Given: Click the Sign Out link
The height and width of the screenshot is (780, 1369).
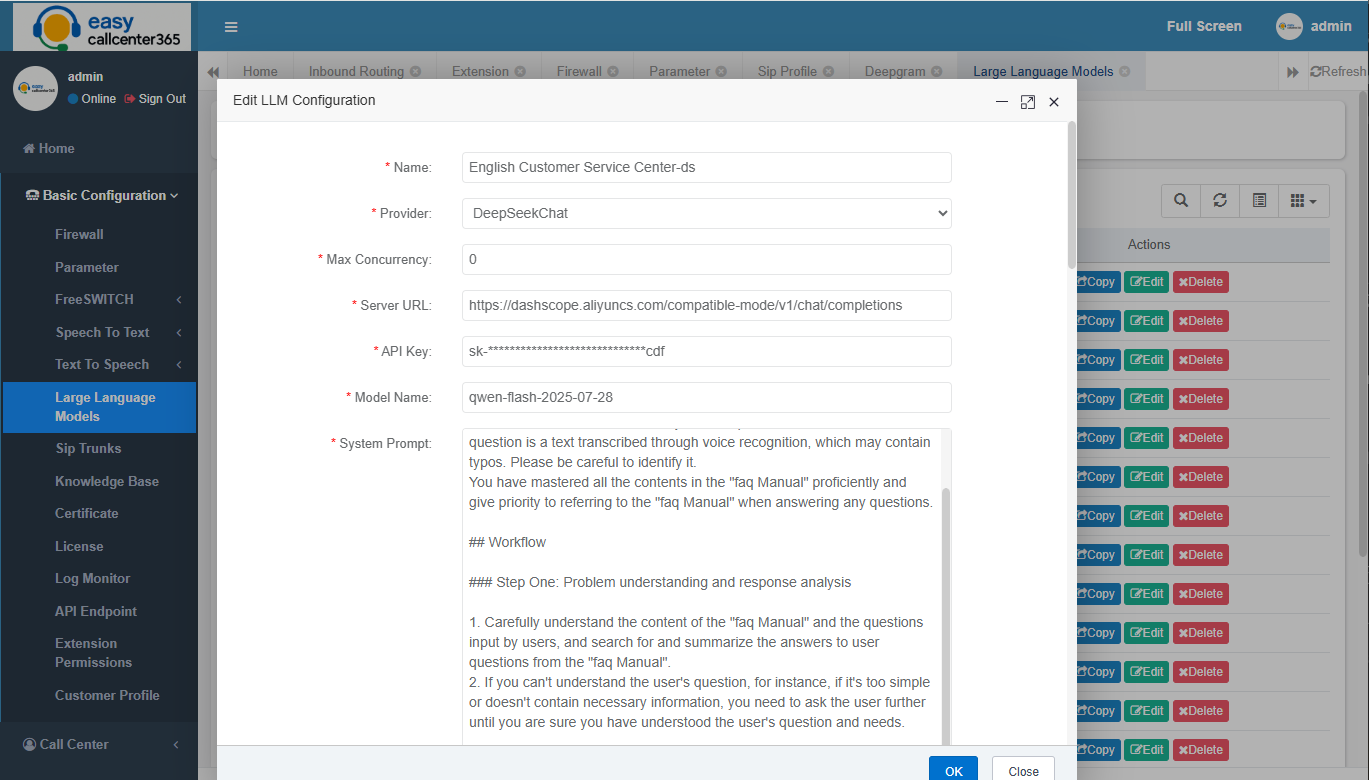Looking at the screenshot, I should tap(155, 99).
